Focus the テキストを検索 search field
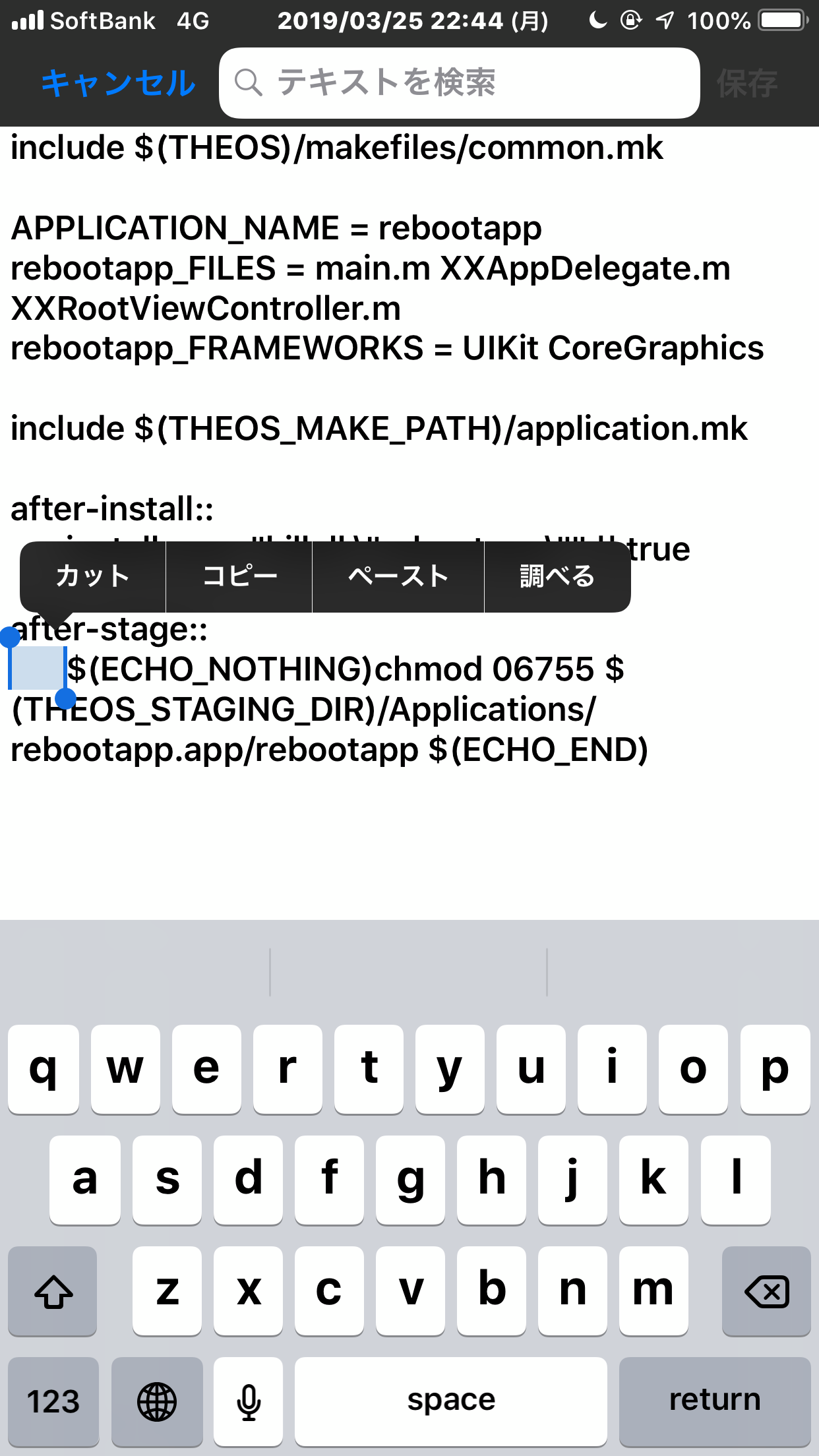Image resolution: width=819 pixels, height=1456 pixels. (x=459, y=83)
